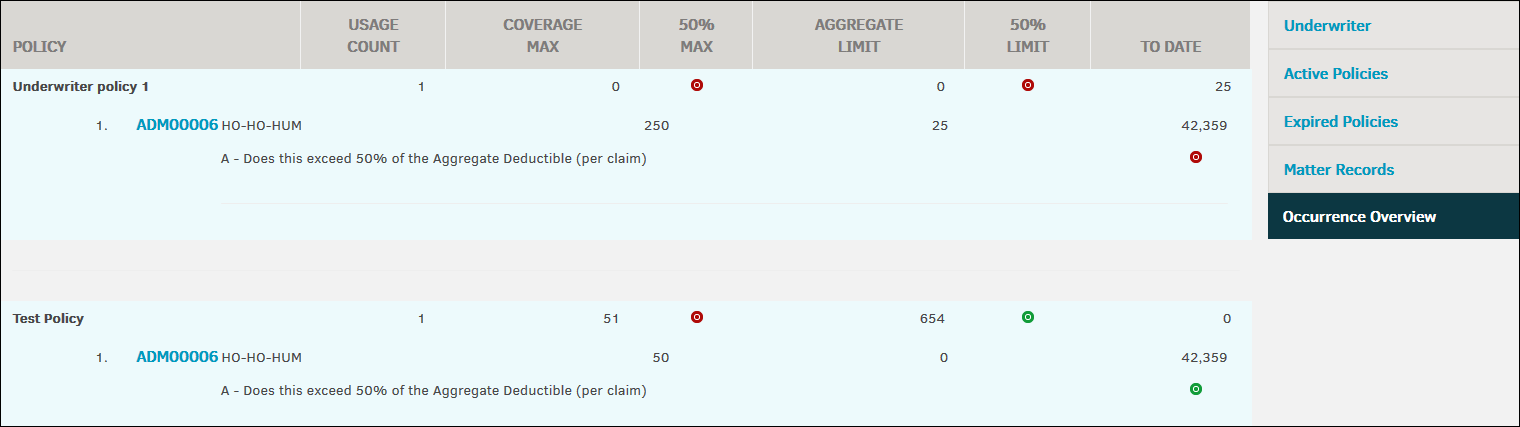Image resolution: width=1520 pixels, height=427 pixels.
Task: Click red 50% Max indicator for Test Policy
Action: 697,317
